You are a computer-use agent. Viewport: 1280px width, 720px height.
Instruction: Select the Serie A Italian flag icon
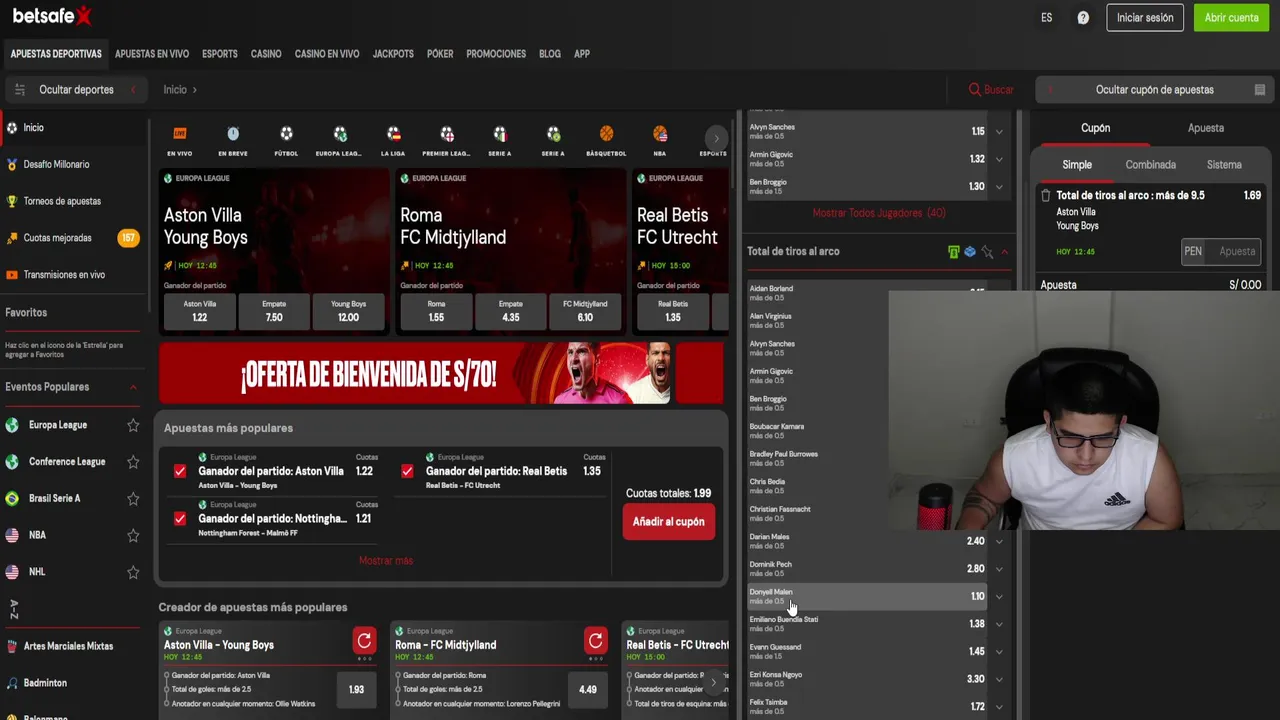[500, 134]
